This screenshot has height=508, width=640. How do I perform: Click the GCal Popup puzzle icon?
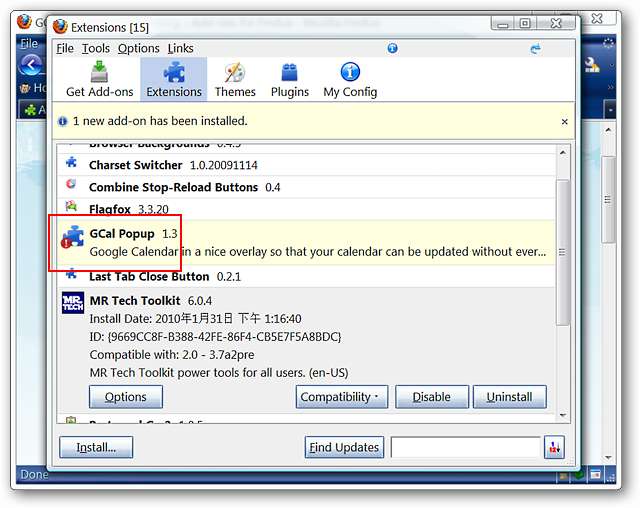(x=73, y=237)
